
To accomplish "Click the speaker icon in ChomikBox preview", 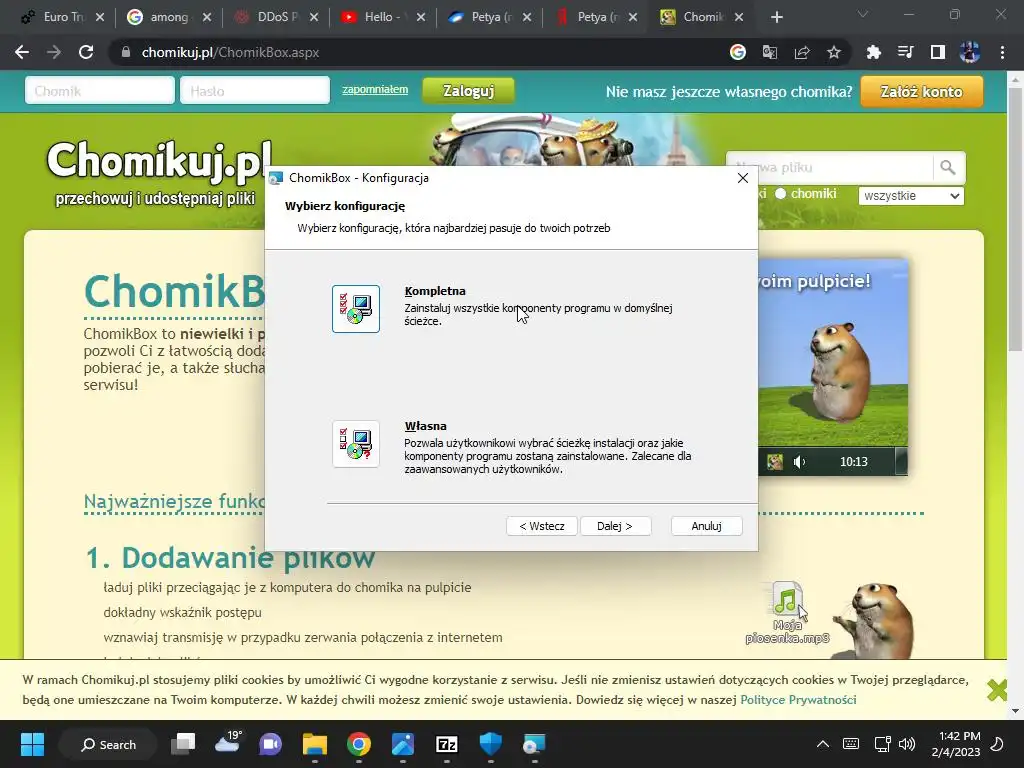I will click(799, 462).
